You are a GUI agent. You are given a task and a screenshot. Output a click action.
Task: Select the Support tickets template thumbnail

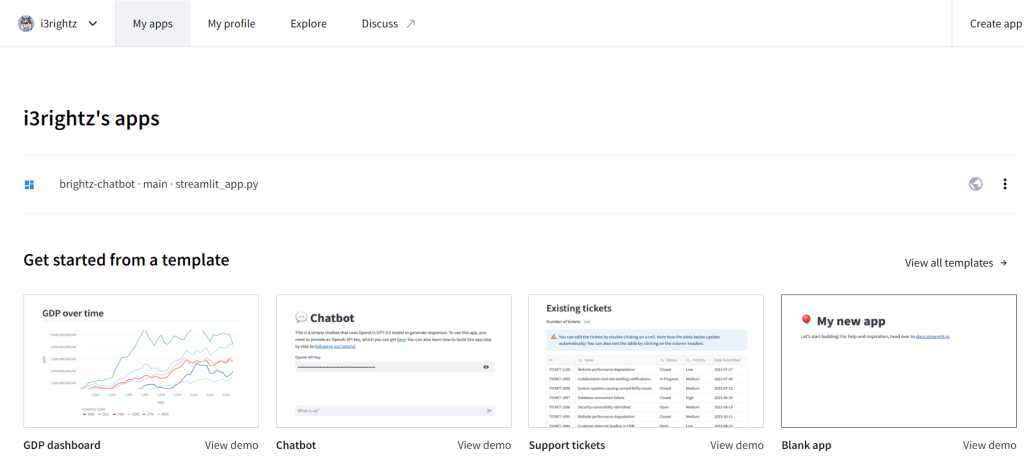(646, 361)
